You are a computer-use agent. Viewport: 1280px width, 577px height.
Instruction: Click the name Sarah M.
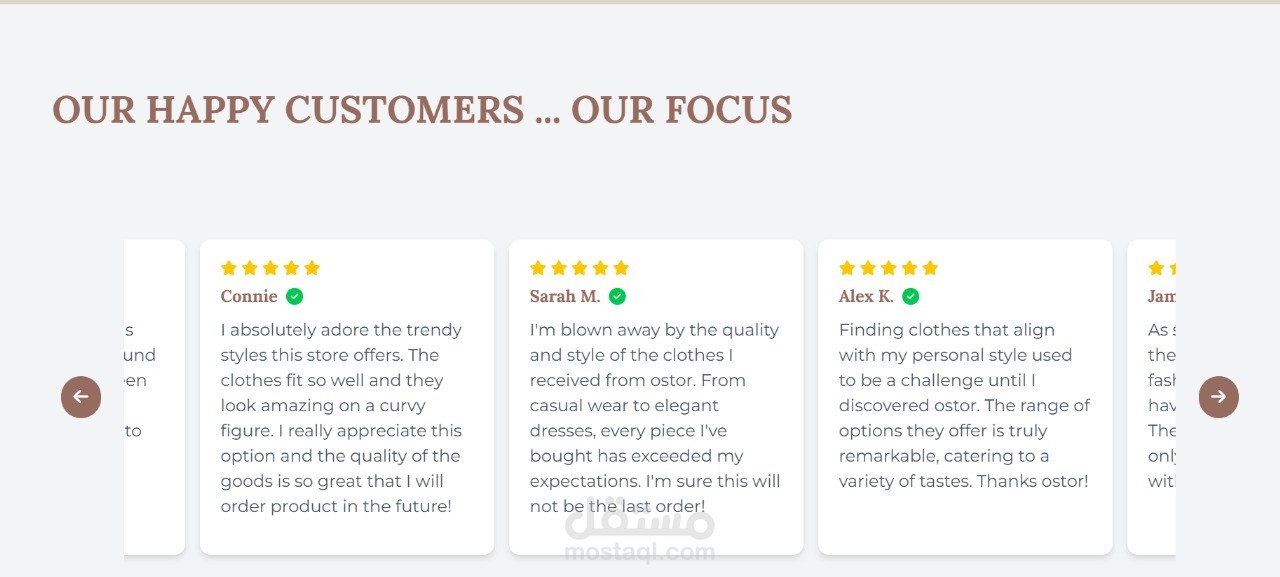[x=565, y=296]
